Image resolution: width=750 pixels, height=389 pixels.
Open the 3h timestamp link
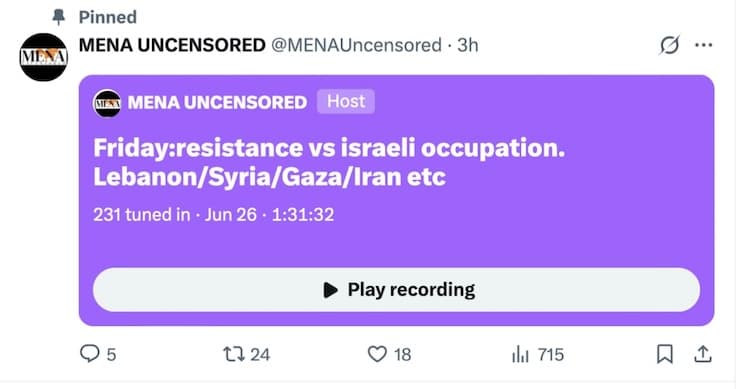pyautogui.click(x=468, y=45)
